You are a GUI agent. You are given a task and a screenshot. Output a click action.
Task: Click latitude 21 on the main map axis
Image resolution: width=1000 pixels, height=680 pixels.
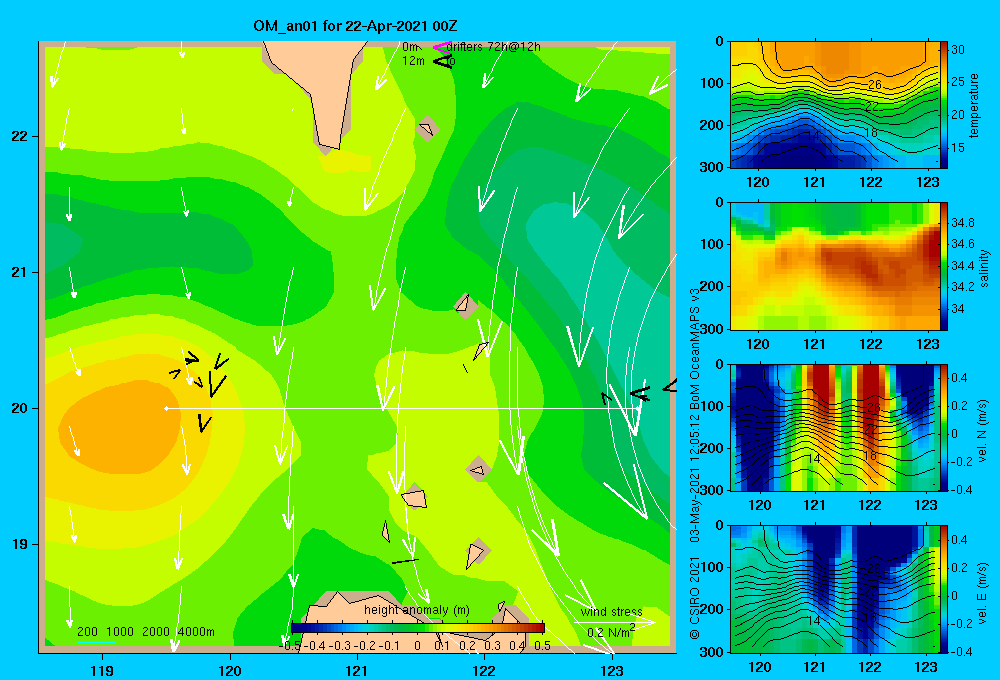click(x=20, y=272)
